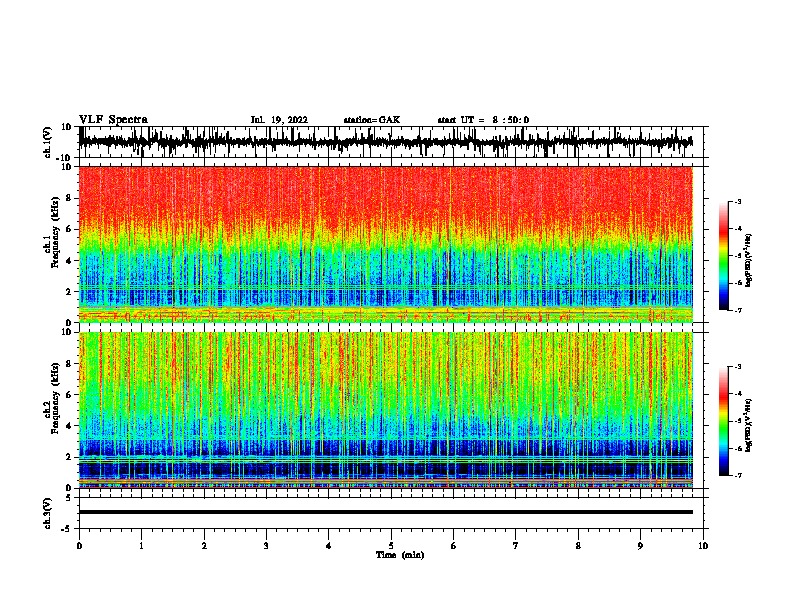This screenshot has height=612, width=792.
Task: Click the "station=GAK" header label
Action: (372, 120)
